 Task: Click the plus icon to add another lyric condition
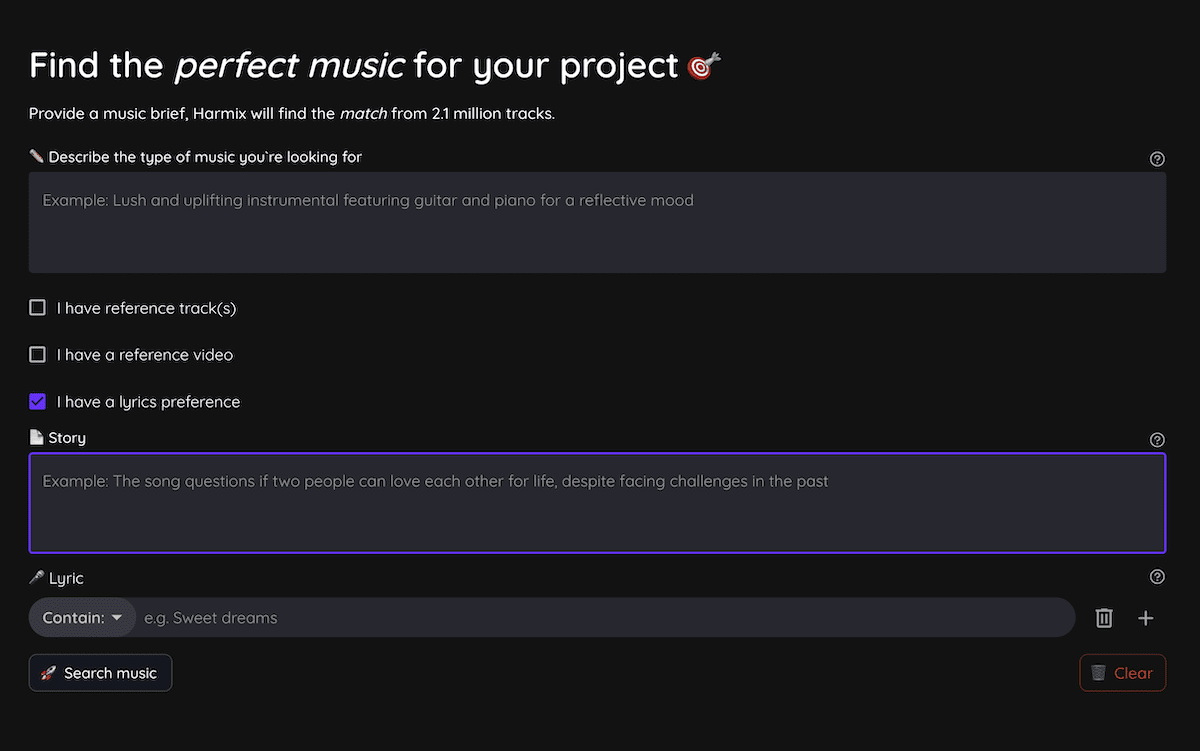[1146, 617]
